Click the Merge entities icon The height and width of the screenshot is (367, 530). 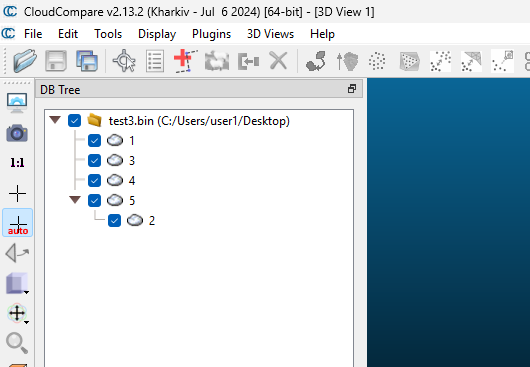[248, 61]
